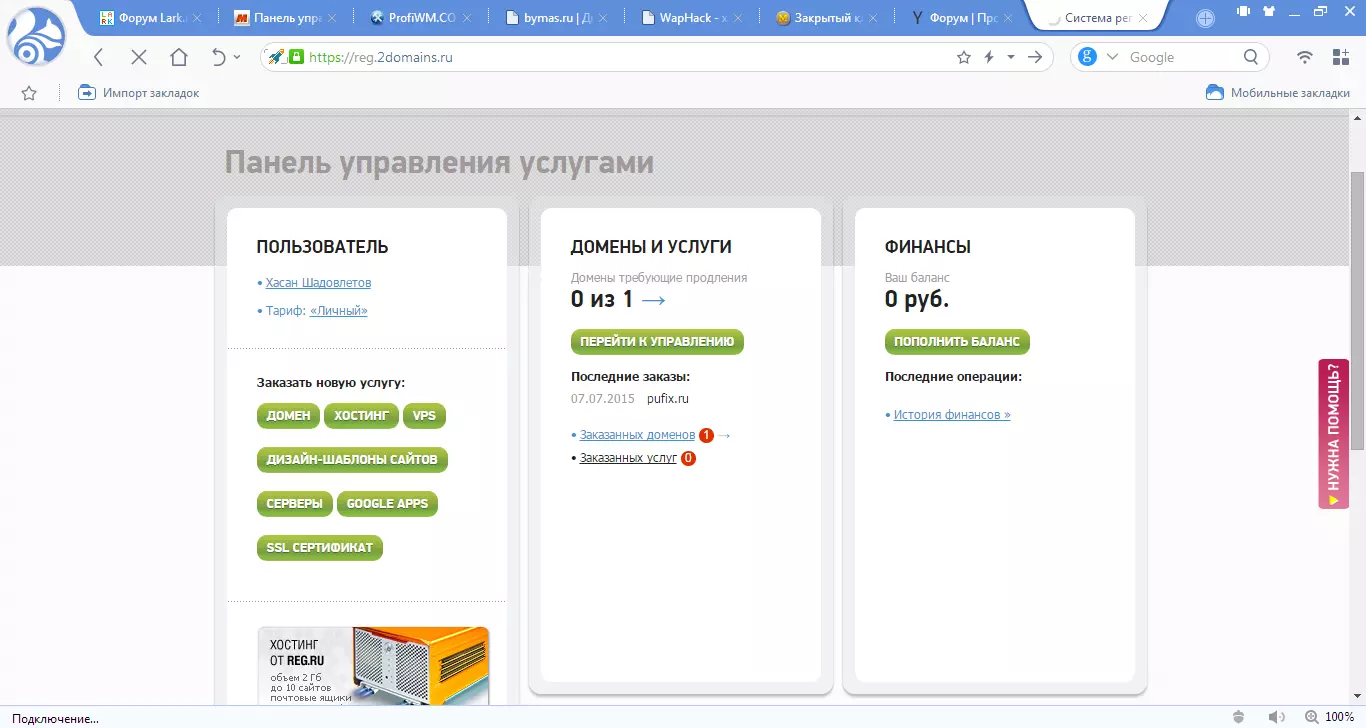Go to the browser home page icon

point(179,57)
